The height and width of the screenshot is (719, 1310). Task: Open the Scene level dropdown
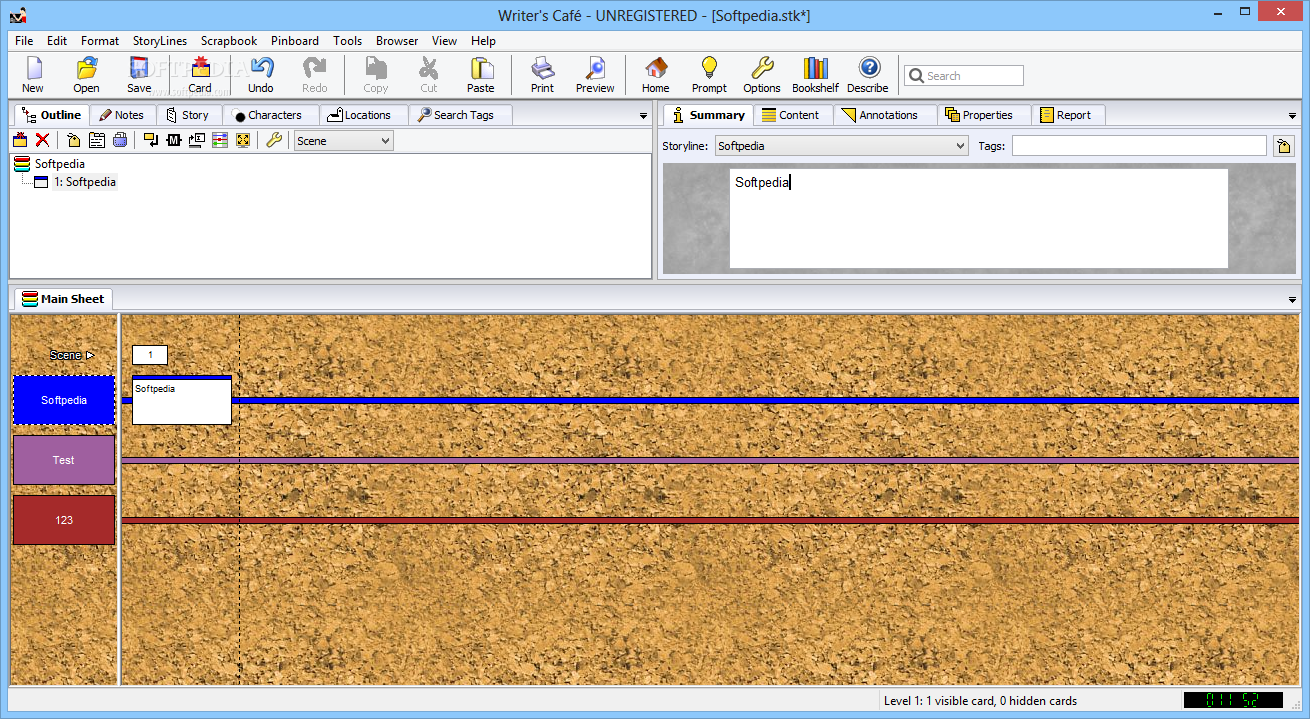click(x=343, y=141)
